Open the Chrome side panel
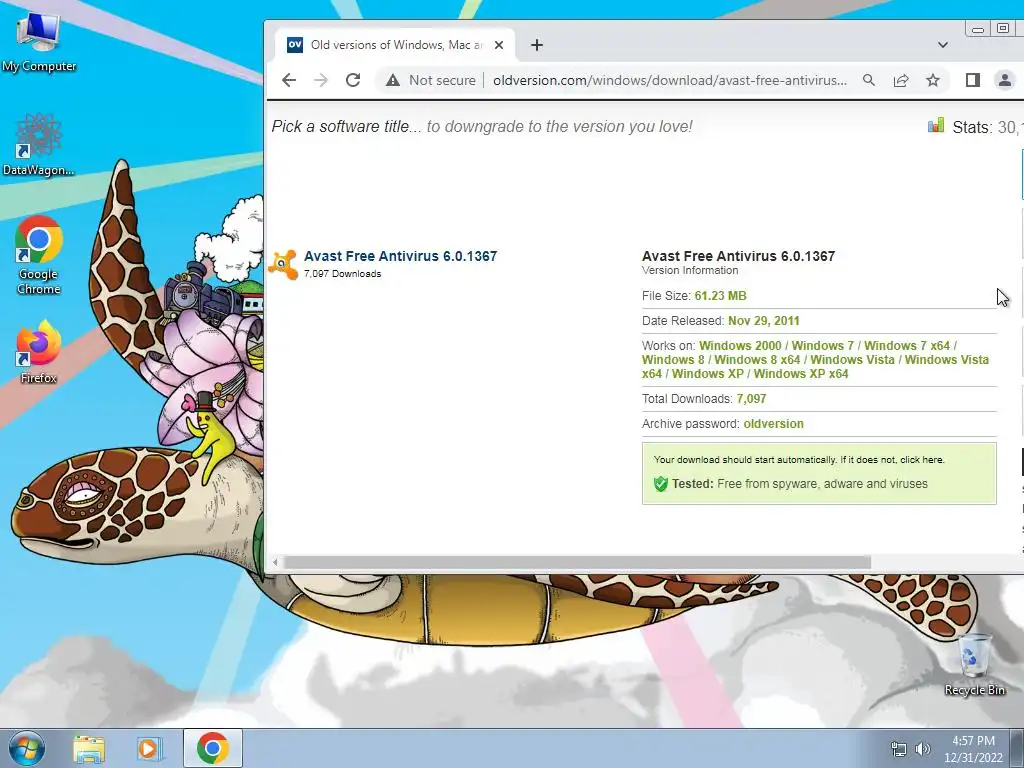Screen dimensions: 1024x768 point(972,80)
